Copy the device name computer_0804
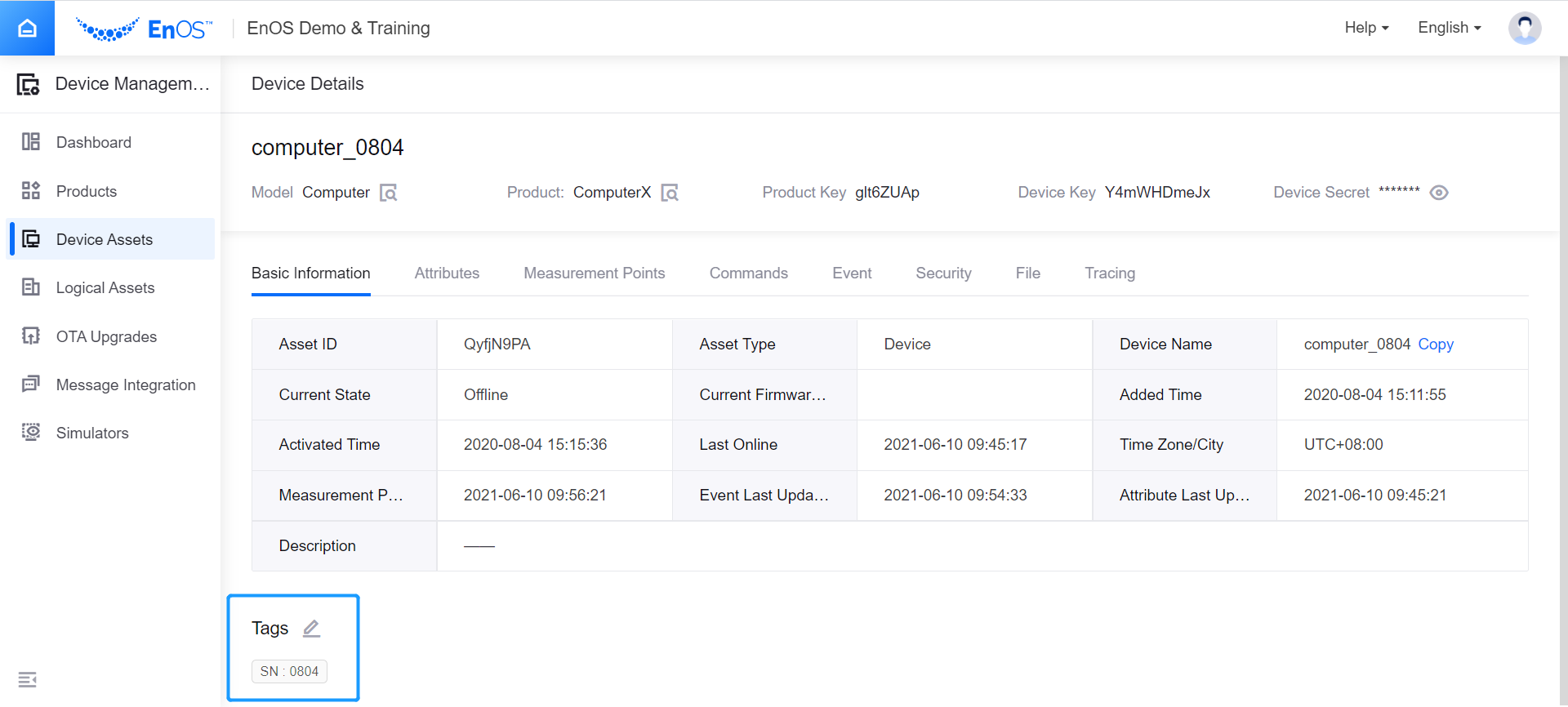 tap(1435, 345)
